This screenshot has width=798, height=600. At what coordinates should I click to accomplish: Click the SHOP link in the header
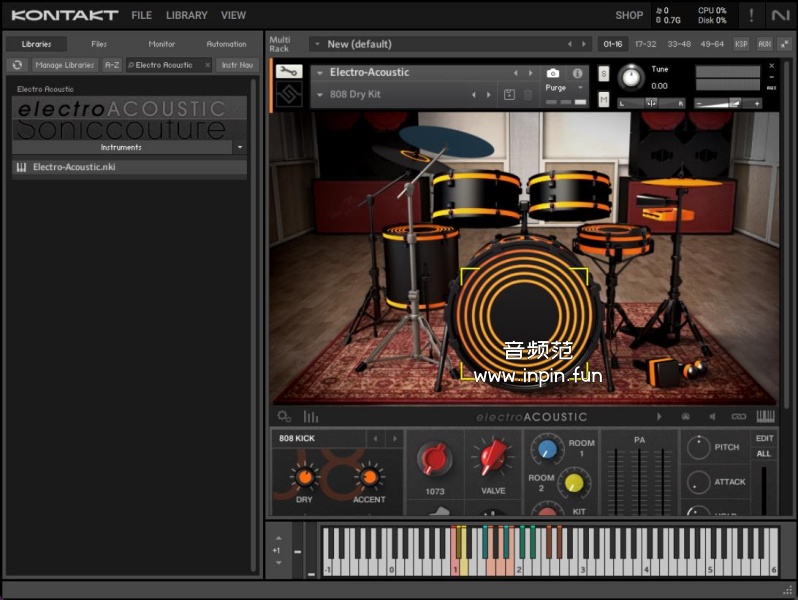[629, 15]
